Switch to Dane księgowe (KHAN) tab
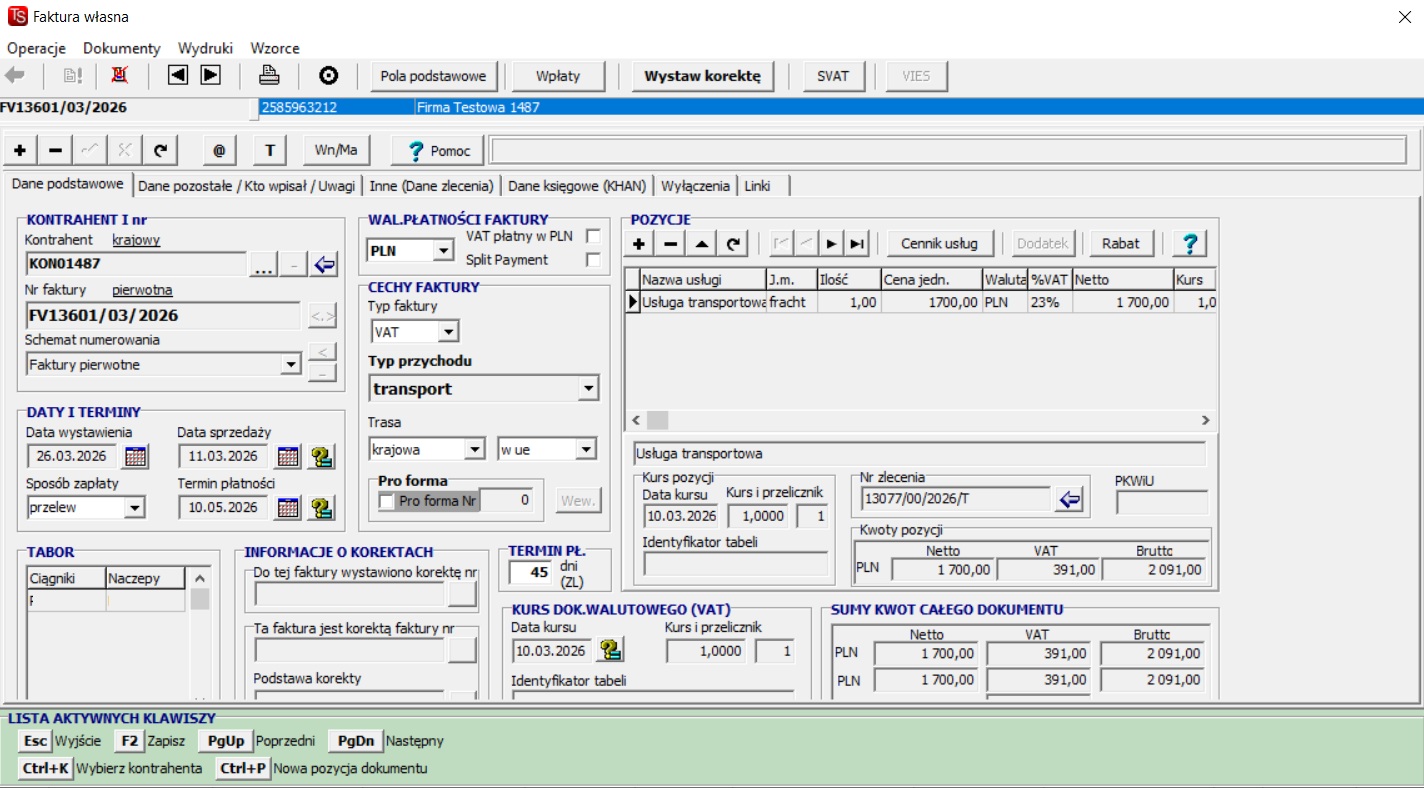Screen dimensions: 1424x788 click(578, 186)
